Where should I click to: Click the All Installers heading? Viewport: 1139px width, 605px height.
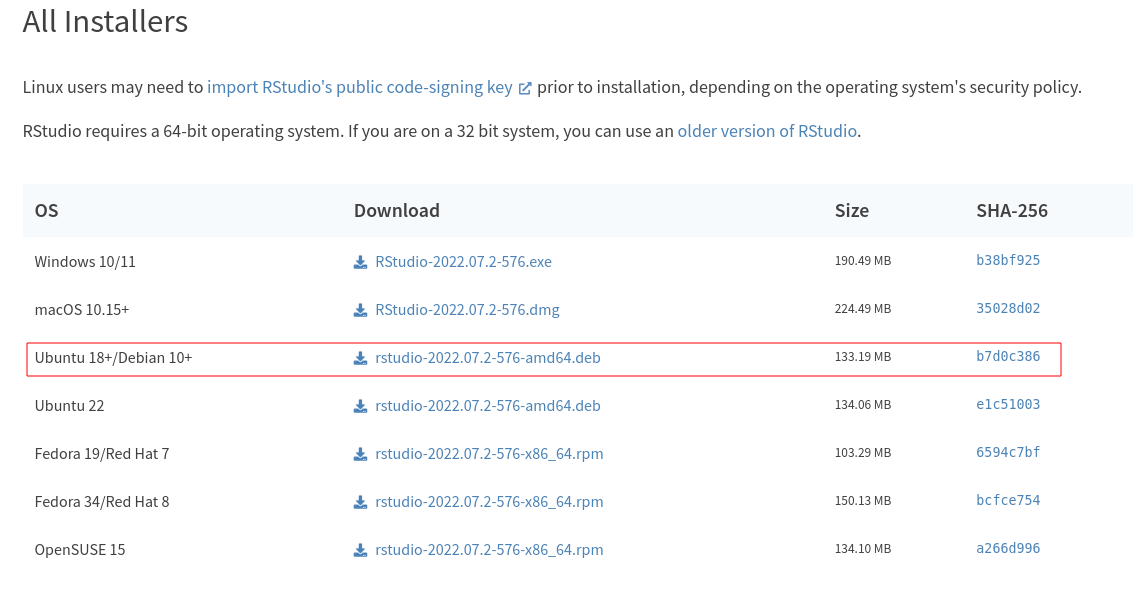(105, 21)
